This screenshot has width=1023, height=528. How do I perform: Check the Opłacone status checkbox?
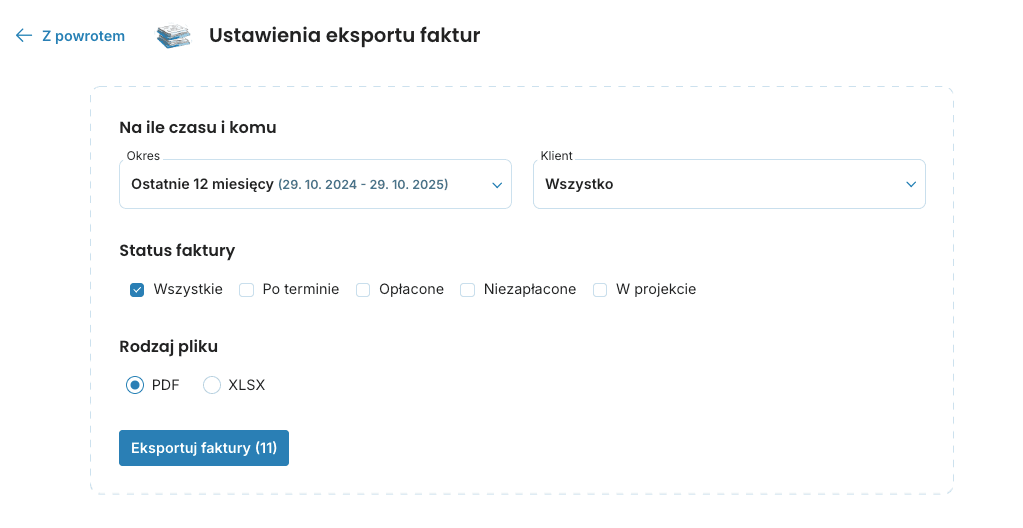point(363,290)
